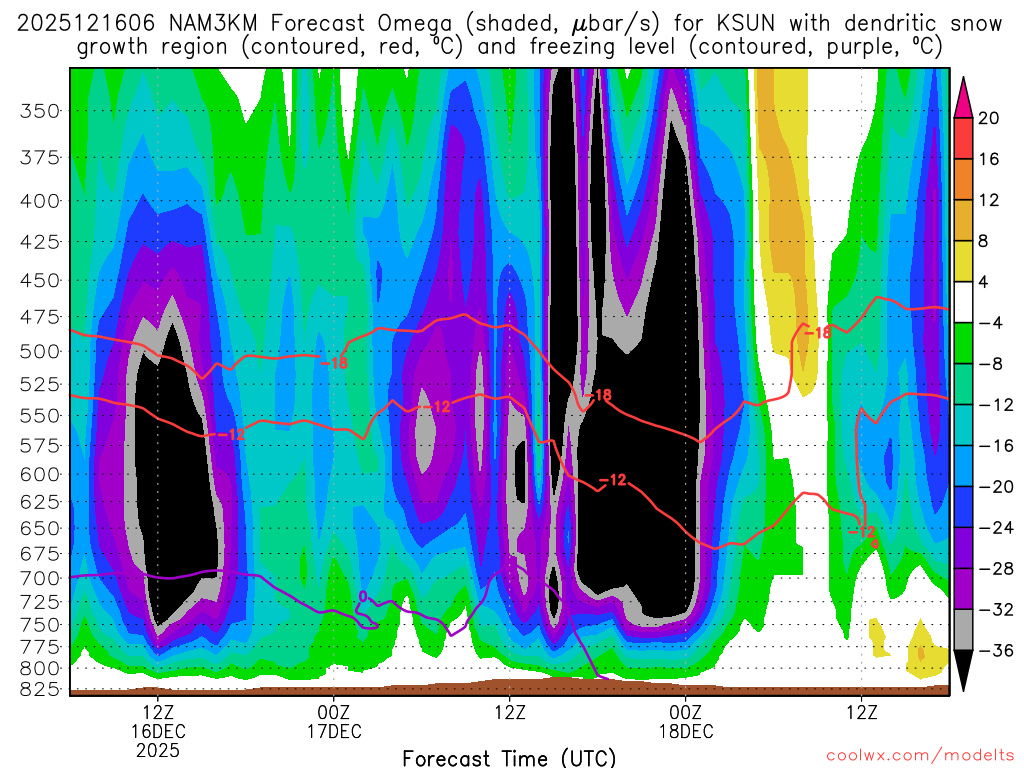The image size is (1024, 768).
Task: Click the coolwx.com/modelts link text
Action: [920, 756]
